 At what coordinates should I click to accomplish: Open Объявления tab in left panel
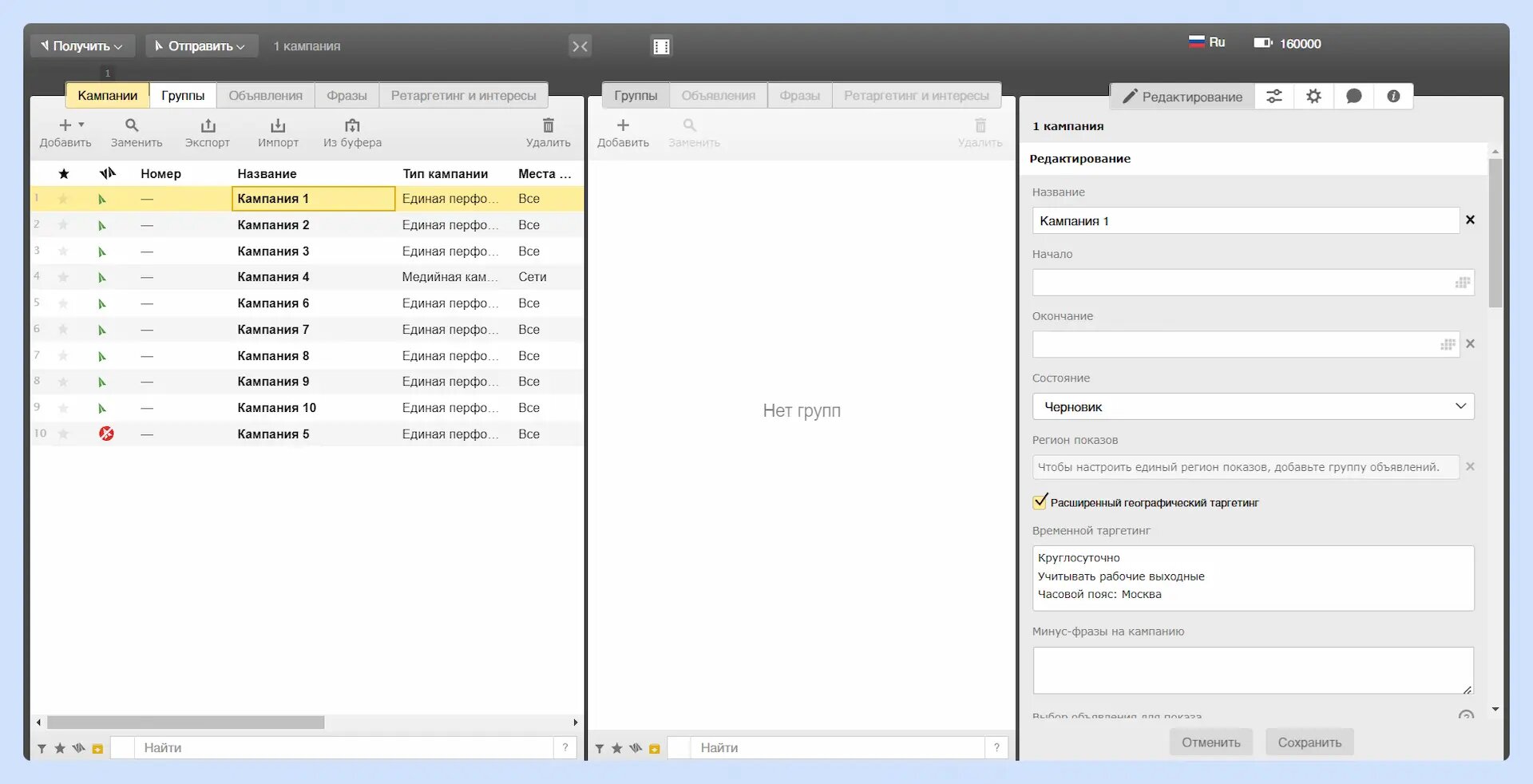pos(266,96)
